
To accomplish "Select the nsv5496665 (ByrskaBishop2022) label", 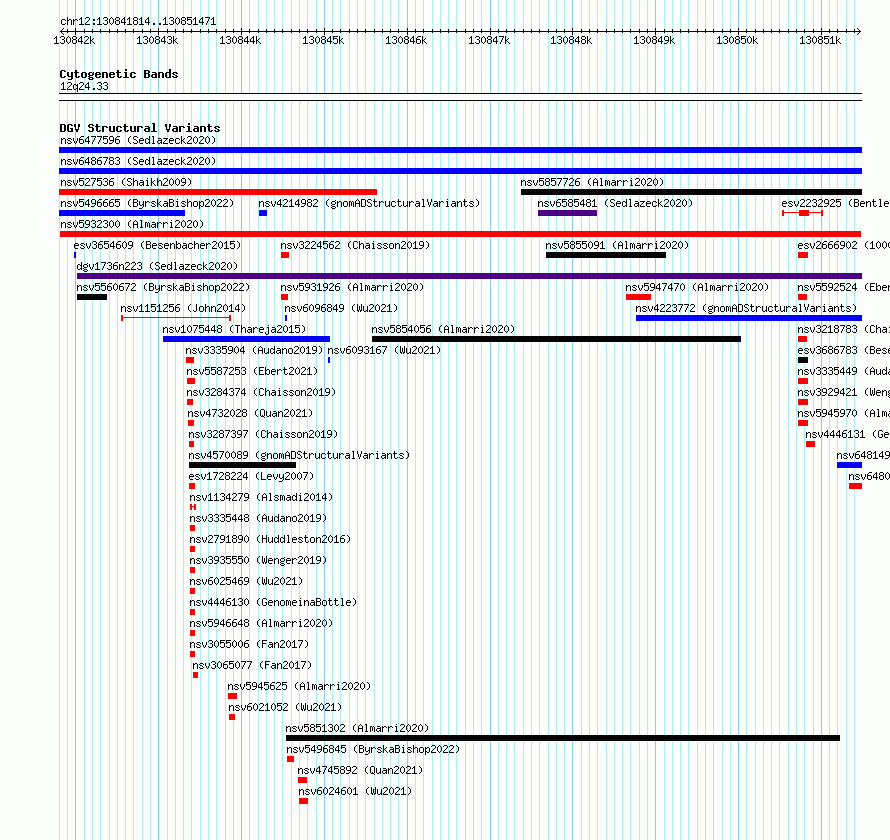I will click(x=147, y=203).
